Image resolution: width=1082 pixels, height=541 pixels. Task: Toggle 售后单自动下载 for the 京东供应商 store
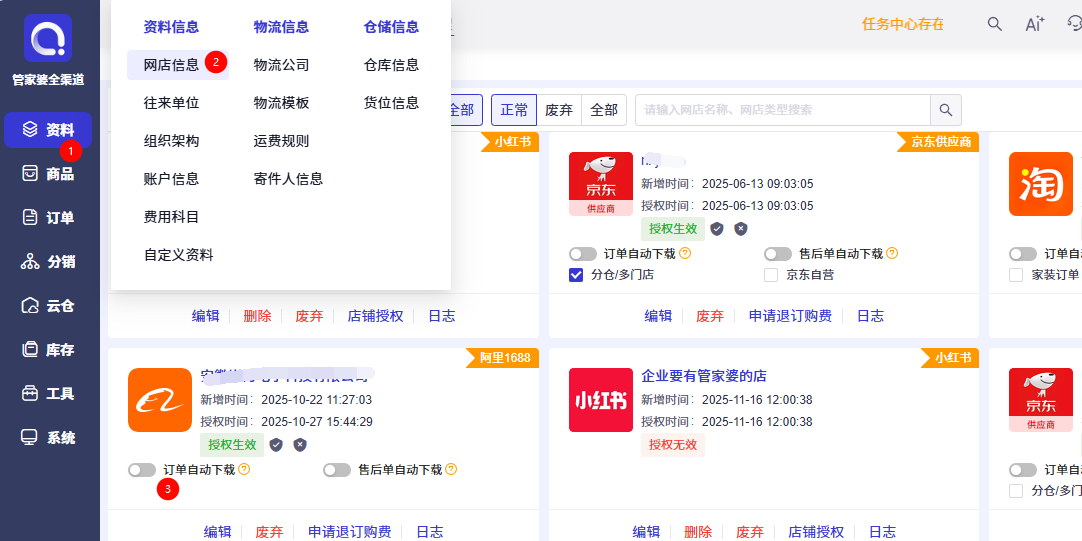(x=778, y=254)
